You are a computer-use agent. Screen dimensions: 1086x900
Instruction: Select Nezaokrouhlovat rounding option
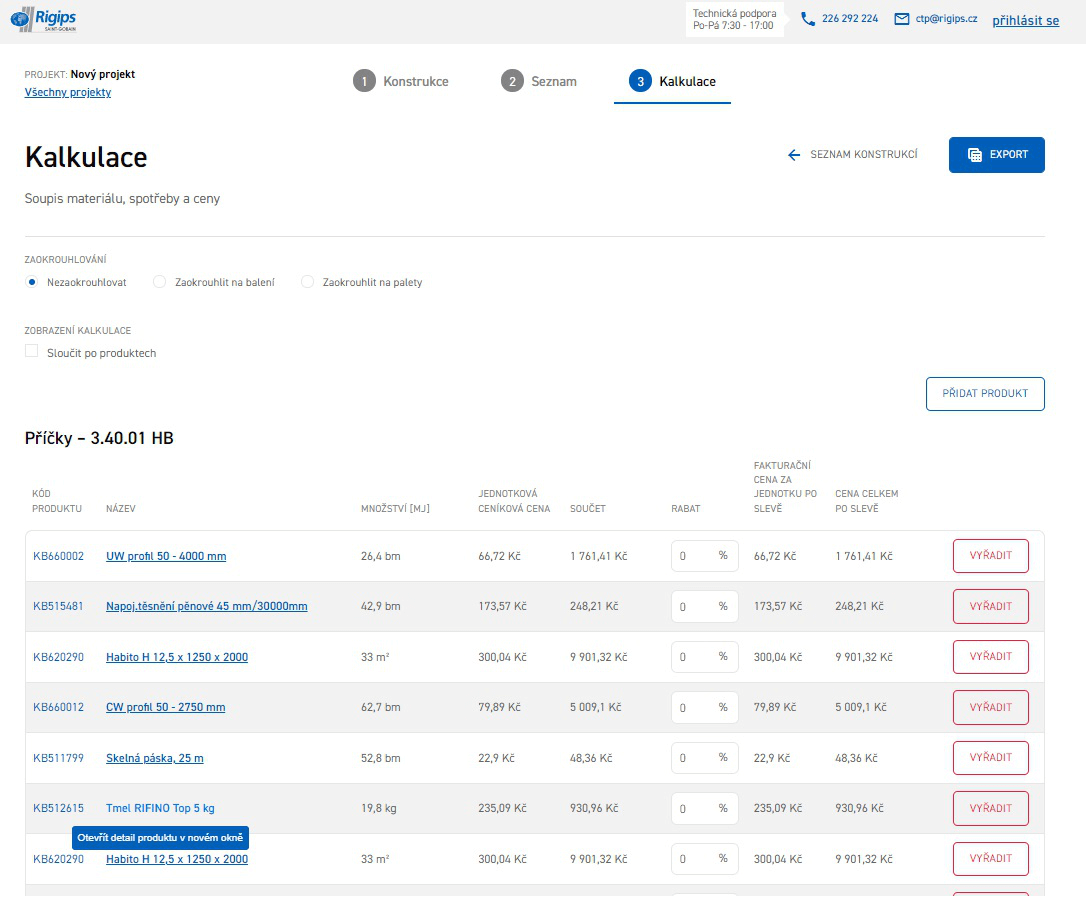(x=32, y=283)
